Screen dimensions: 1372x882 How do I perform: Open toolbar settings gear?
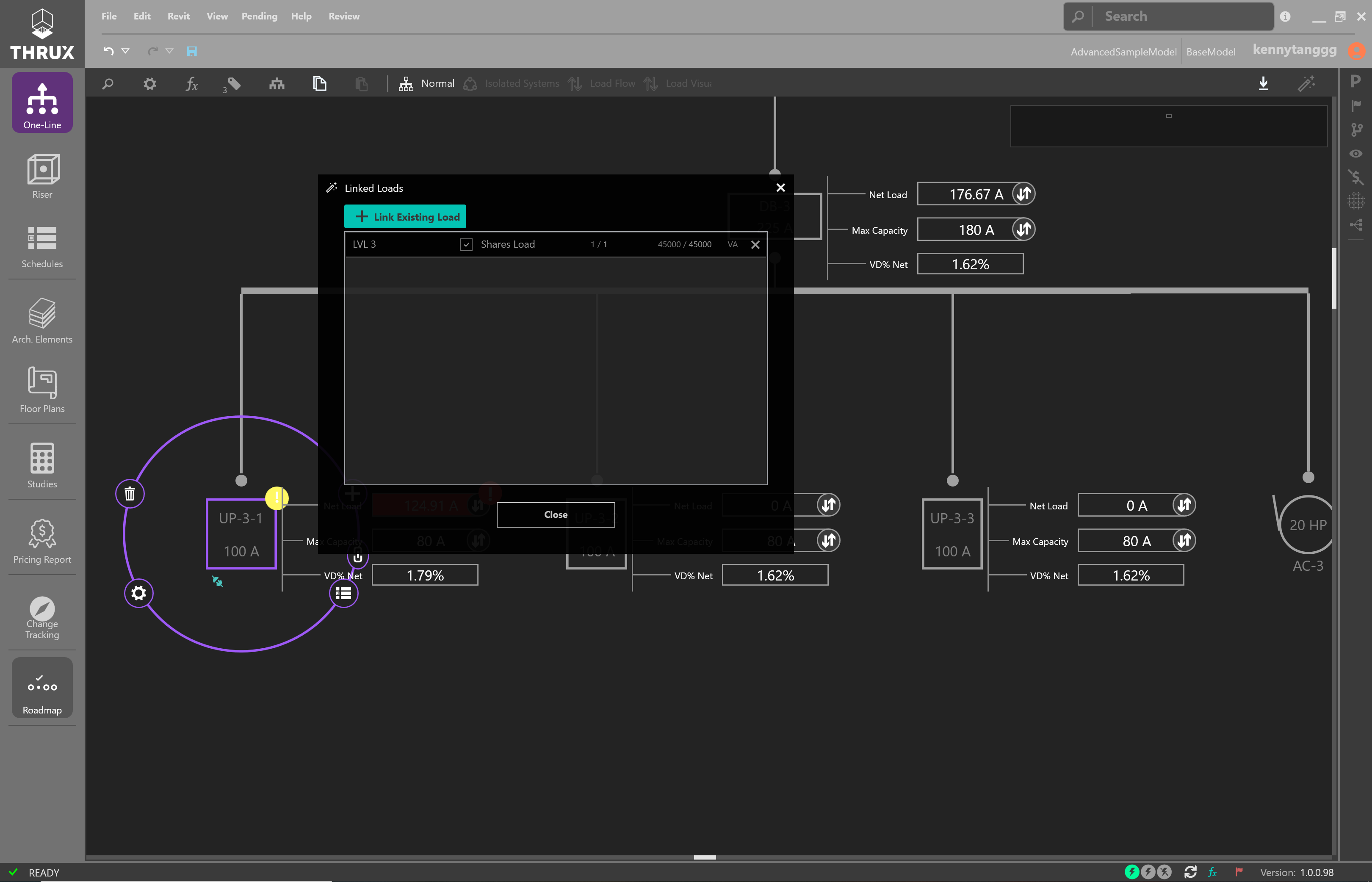point(149,83)
